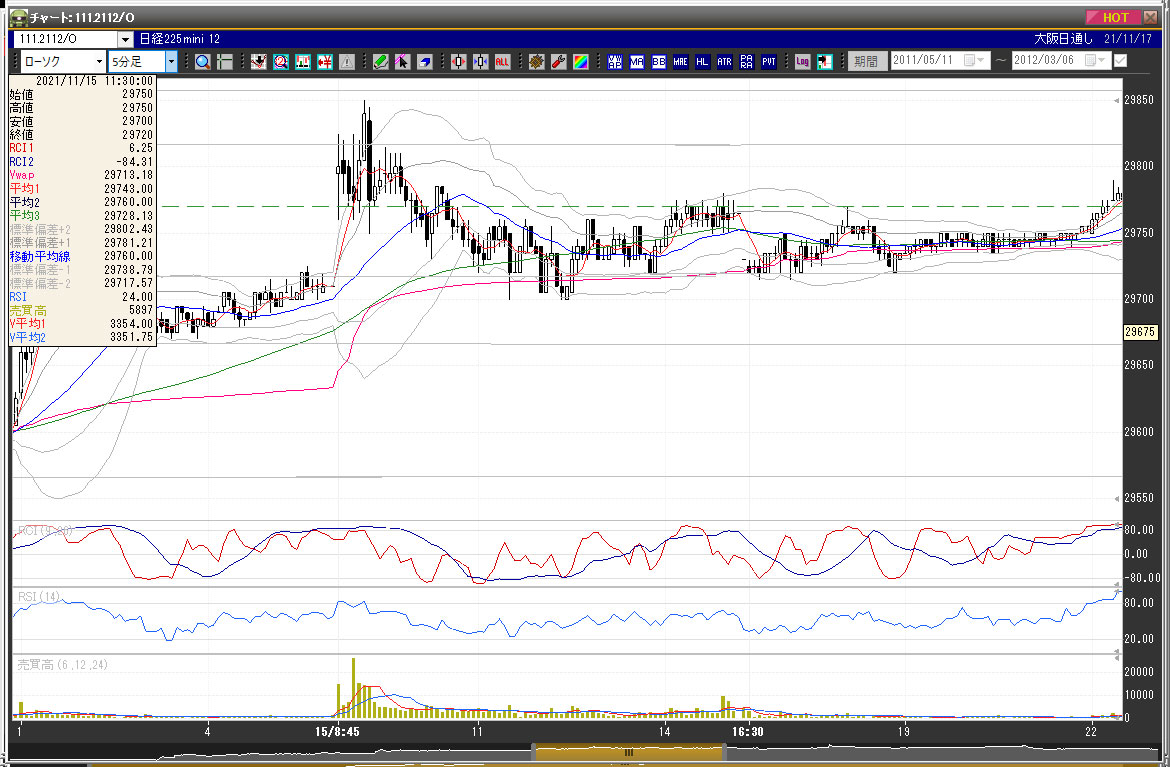Tick the checkbox beside the end date
Screen dimensions: 1170x767
(1120, 60)
